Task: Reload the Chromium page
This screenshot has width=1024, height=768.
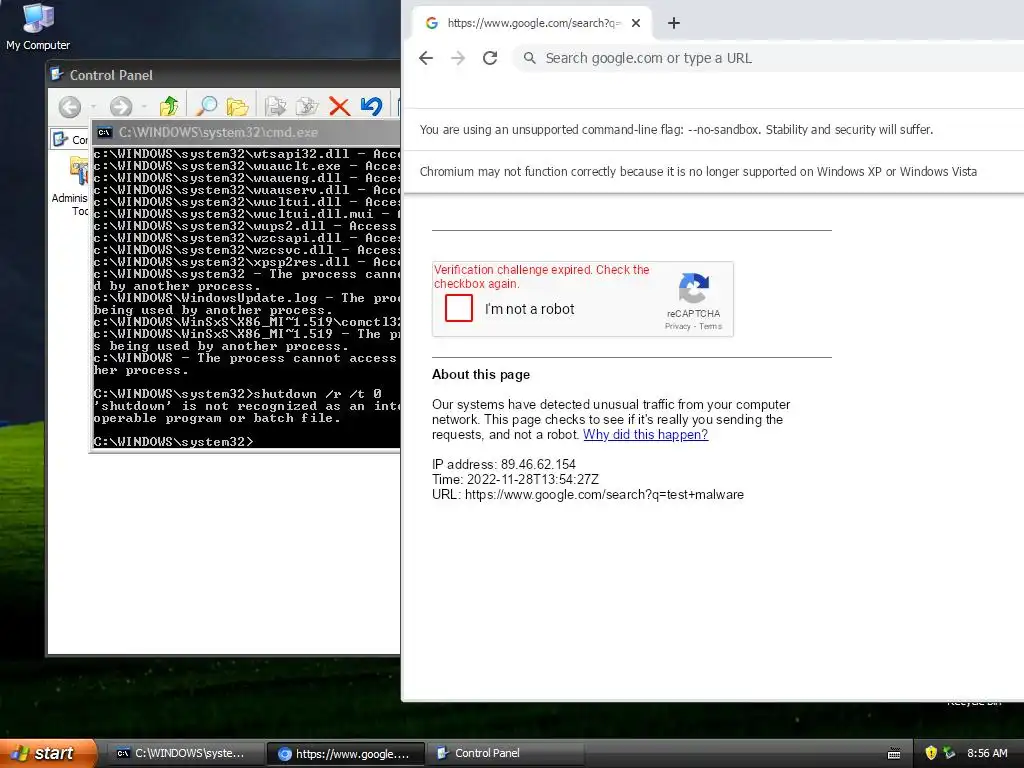Action: pyautogui.click(x=490, y=58)
